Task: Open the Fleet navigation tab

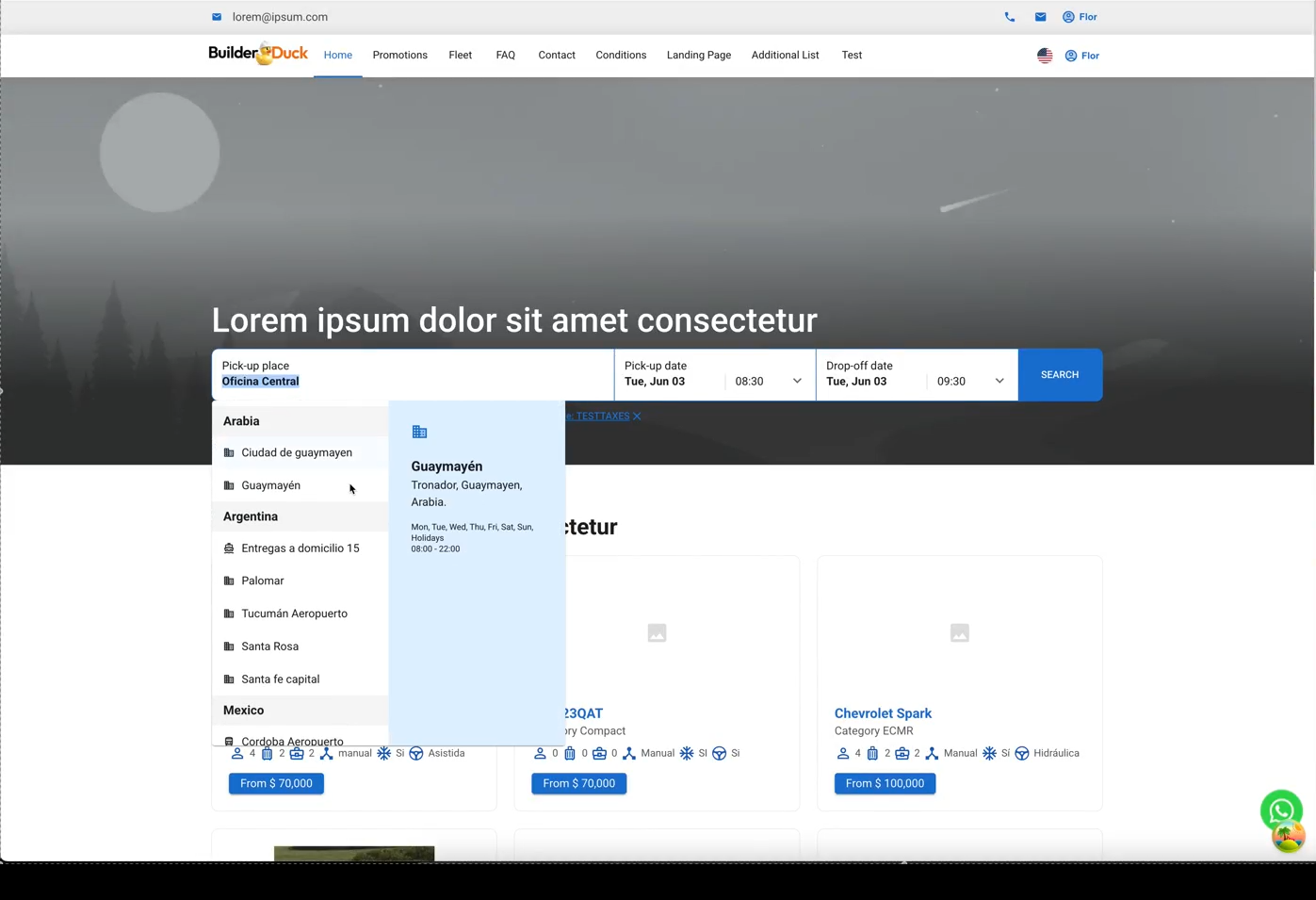Action: [x=460, y=56]
